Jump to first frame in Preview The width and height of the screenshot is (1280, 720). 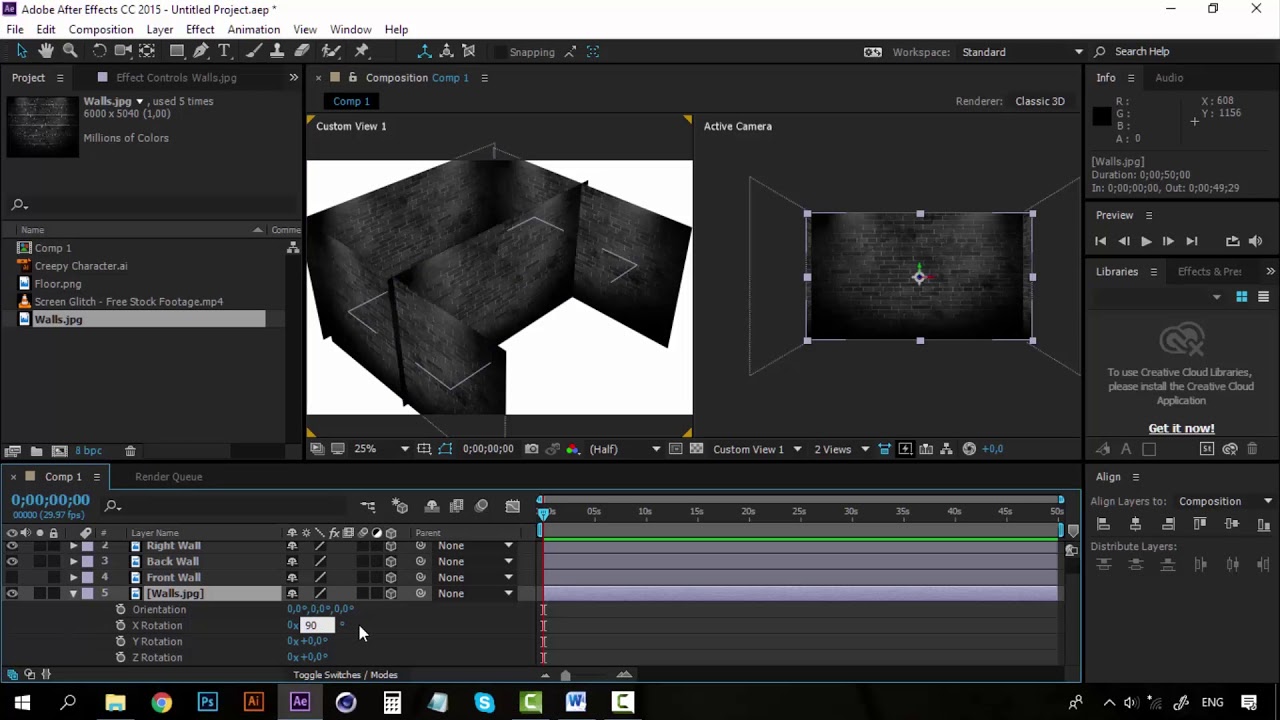pyautogui.click(x=1101, y=241)
